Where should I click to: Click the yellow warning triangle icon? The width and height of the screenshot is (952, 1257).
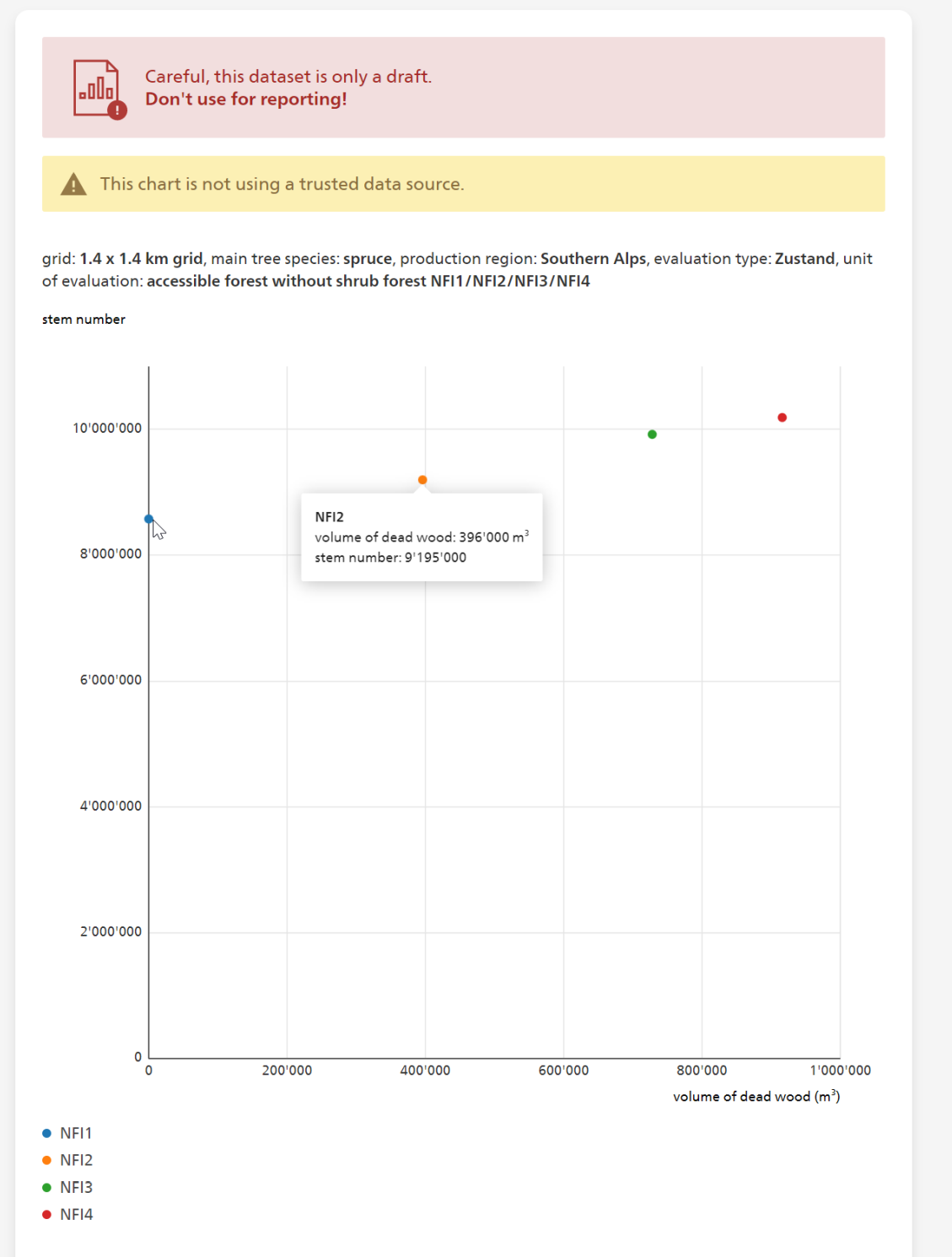point(73,183)
